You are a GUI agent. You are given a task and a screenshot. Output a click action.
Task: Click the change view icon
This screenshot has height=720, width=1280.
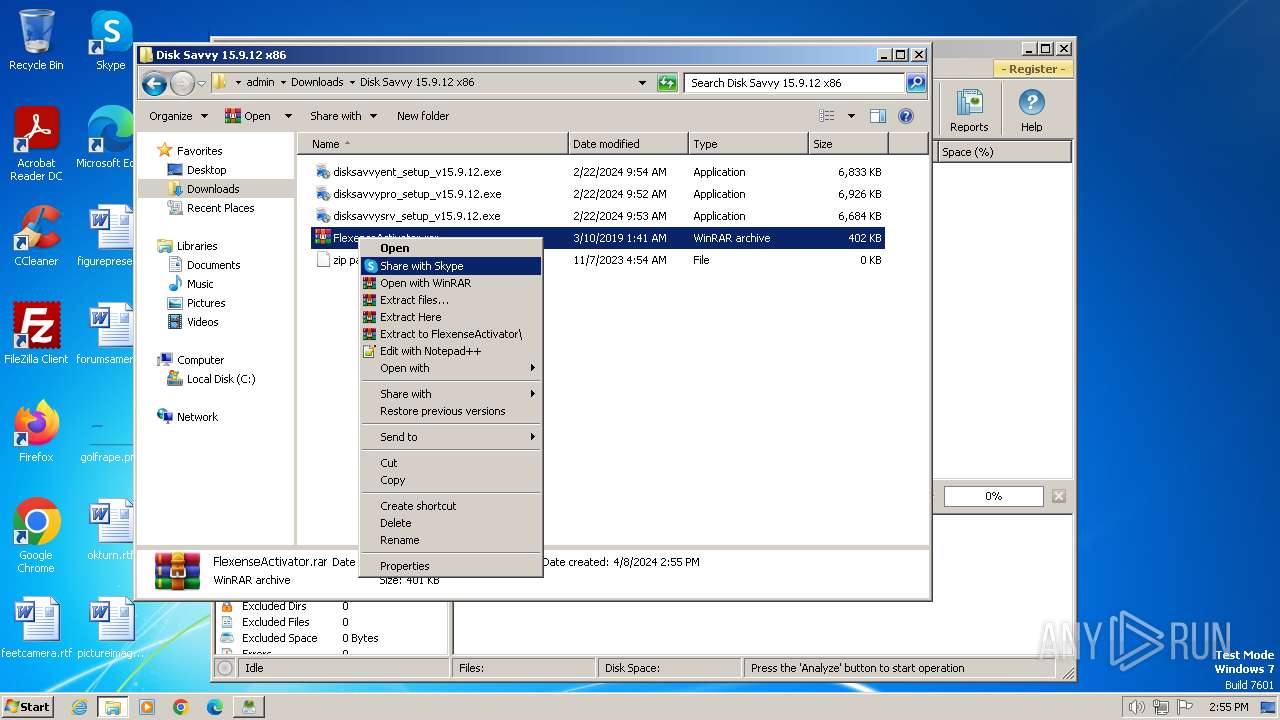[827, 116]
